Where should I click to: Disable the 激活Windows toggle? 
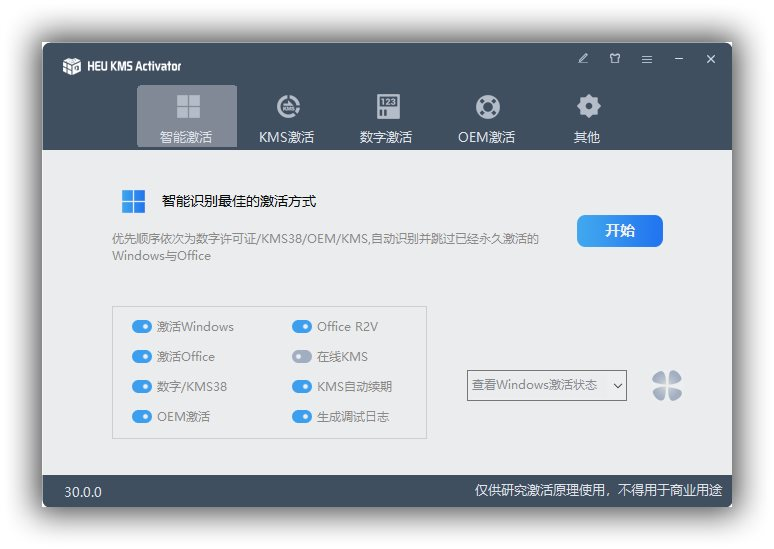(141, 327)
